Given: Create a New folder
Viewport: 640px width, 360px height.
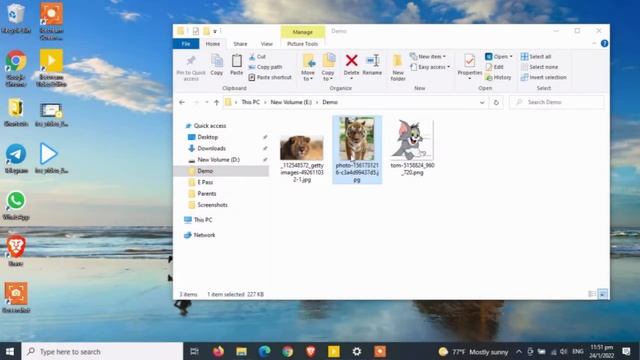Looking at the screenshot, I should (398, 68).
